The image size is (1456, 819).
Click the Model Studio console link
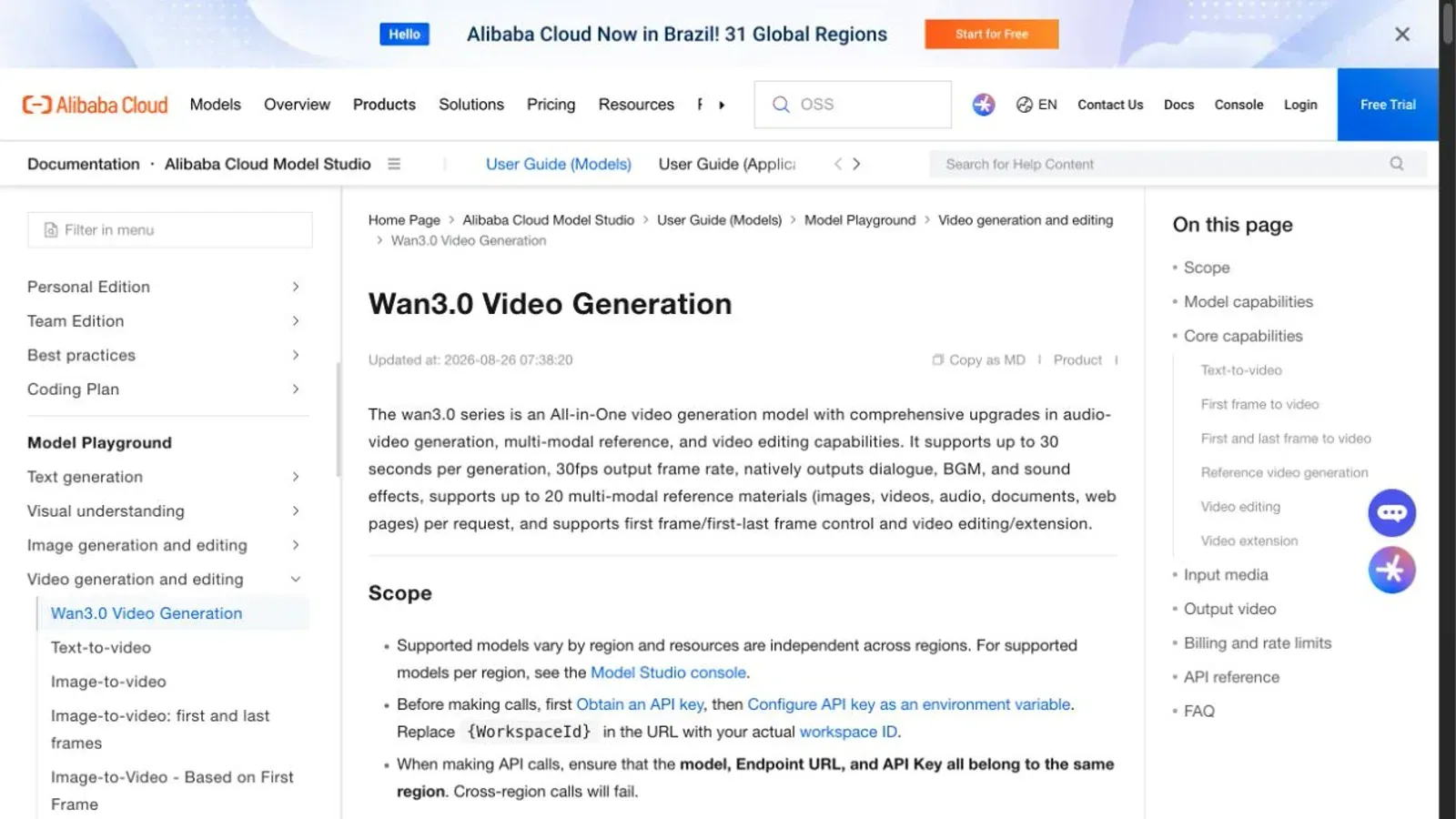point(668,672)
